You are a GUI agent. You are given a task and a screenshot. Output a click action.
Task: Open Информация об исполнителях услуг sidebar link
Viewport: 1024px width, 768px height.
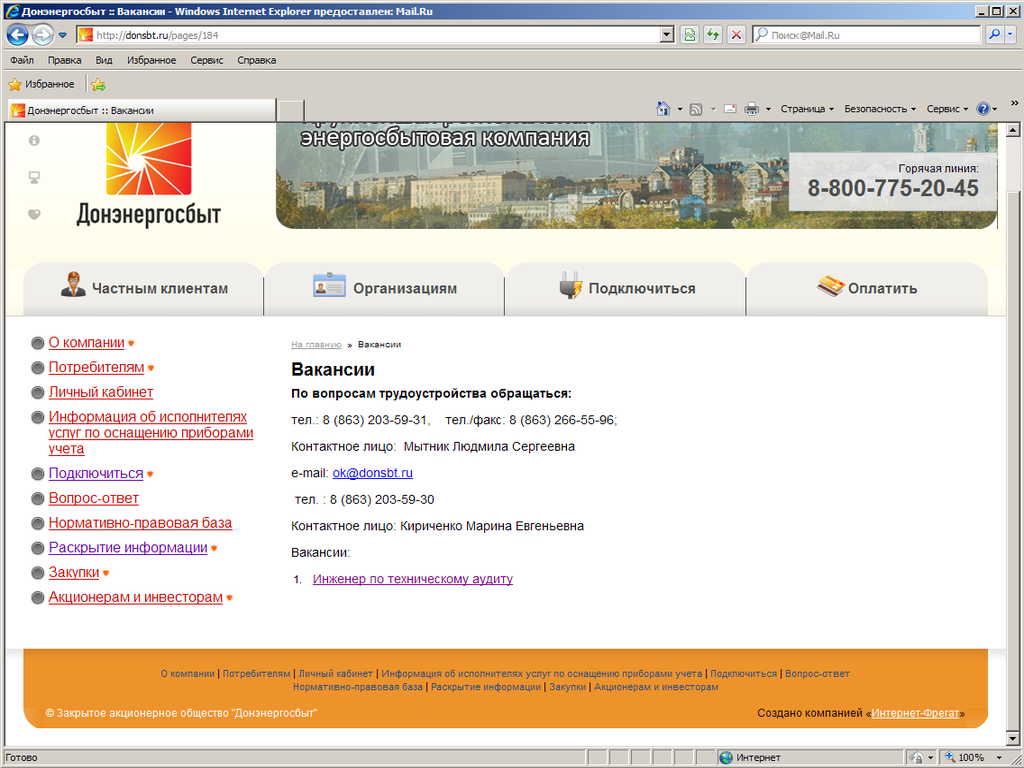click(x=151, y=432)
